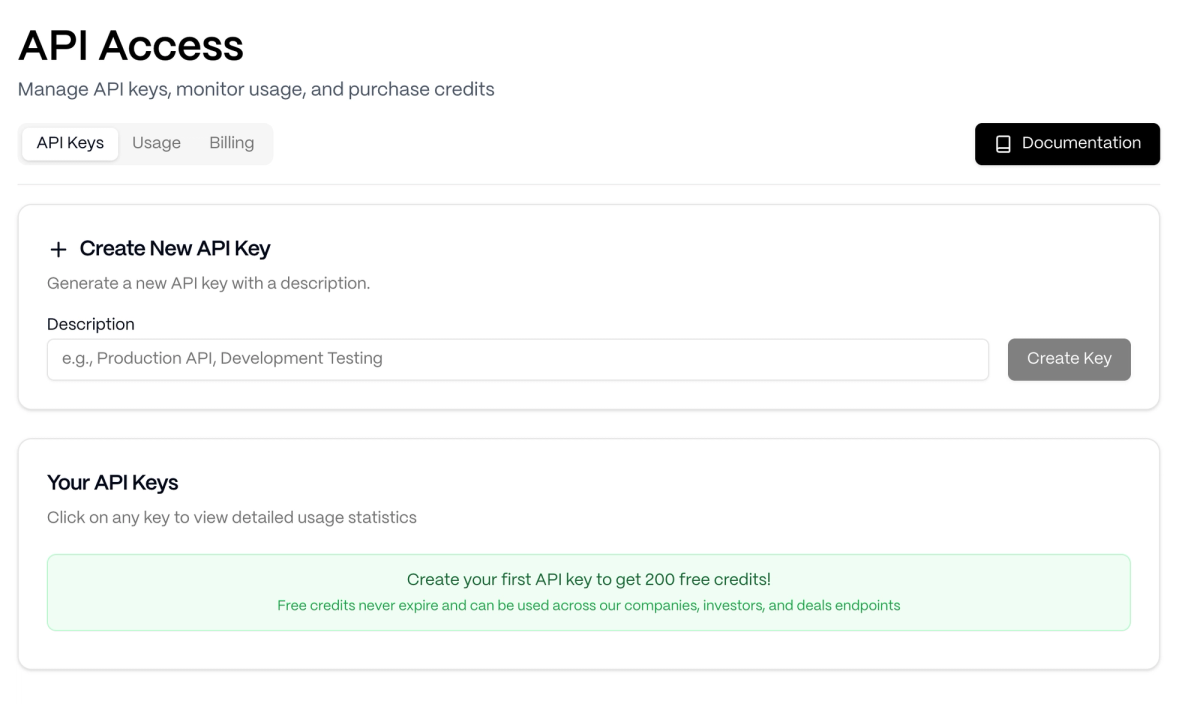
Task: Click the 'Your API Keys' heading
Action: coord(113,483)
